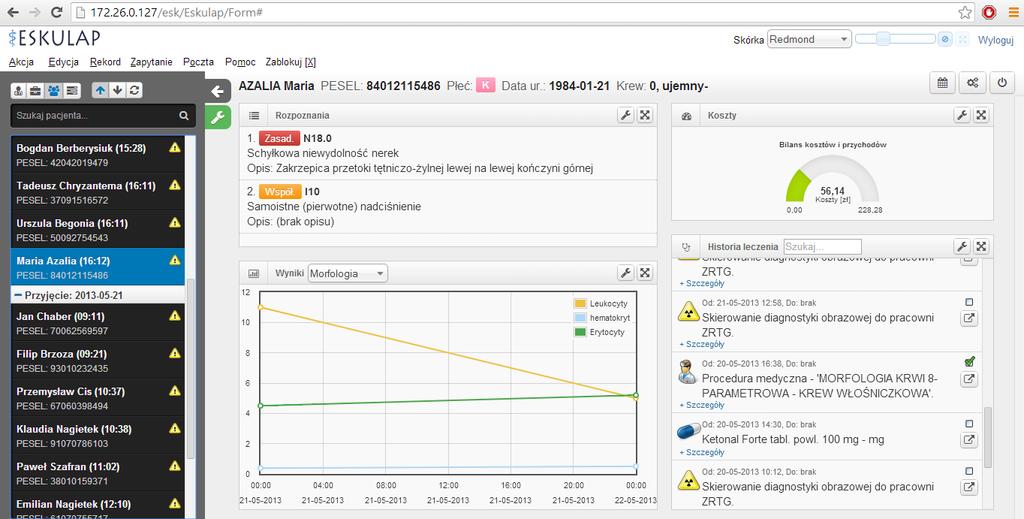
Task: Open the green wrench configuration tab
Action: point(217,118)
